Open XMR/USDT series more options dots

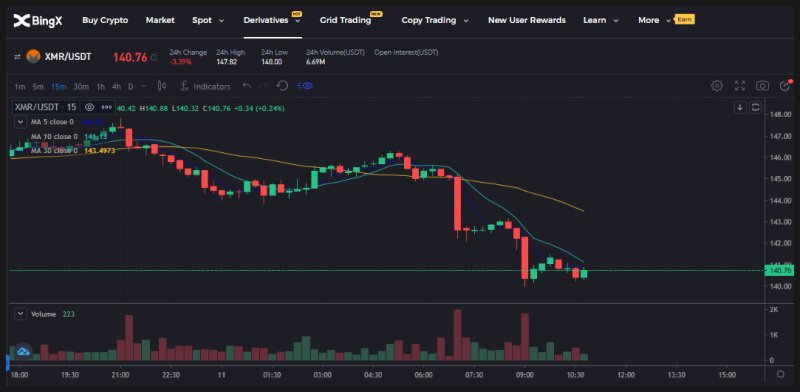click(106, 107)
